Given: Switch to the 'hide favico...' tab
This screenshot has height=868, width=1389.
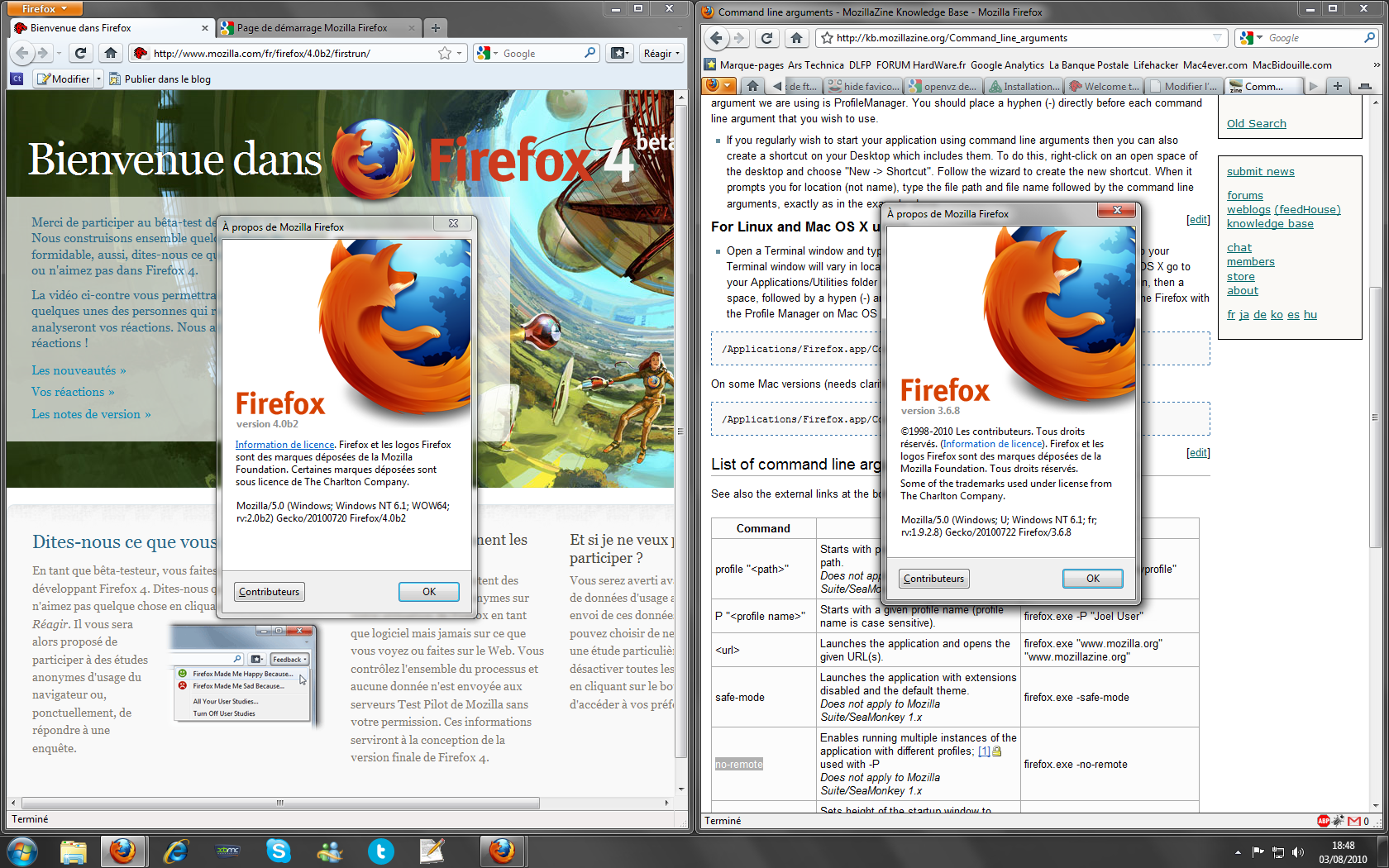Looking at the screenshot, I should coord(863,86).
